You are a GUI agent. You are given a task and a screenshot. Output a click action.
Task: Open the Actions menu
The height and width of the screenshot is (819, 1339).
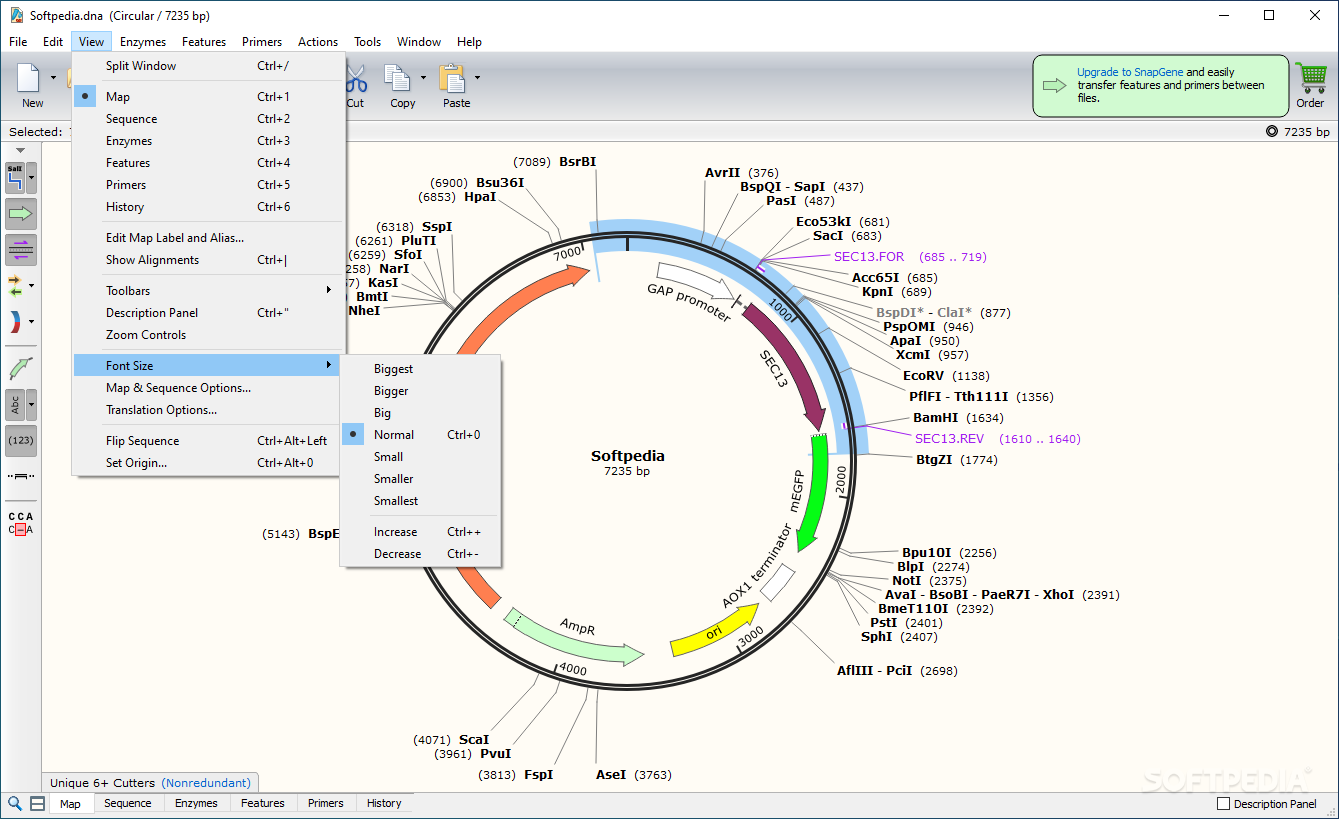(318, 42)
